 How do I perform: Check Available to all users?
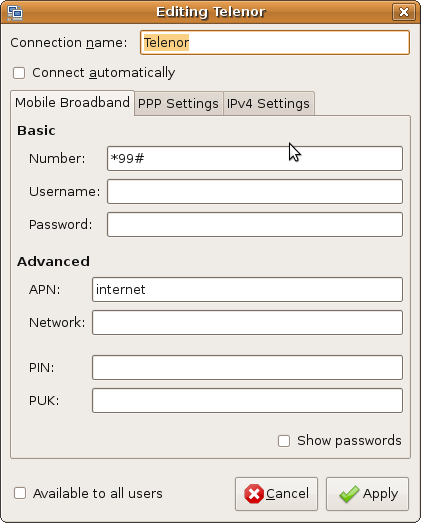(20, 493)
